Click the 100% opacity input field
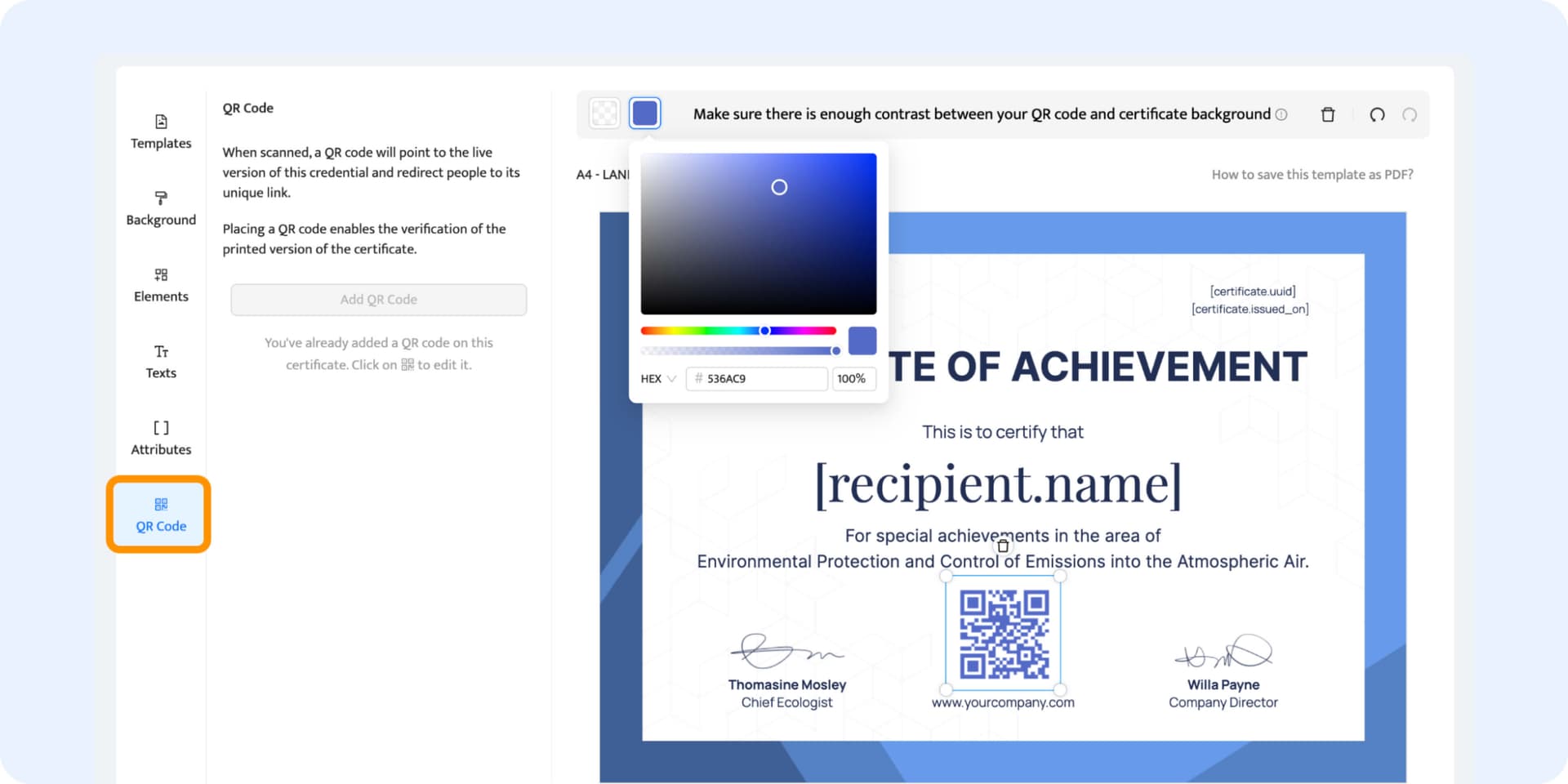The height and width of the screenshot is (784, 1568). point(853,379)
